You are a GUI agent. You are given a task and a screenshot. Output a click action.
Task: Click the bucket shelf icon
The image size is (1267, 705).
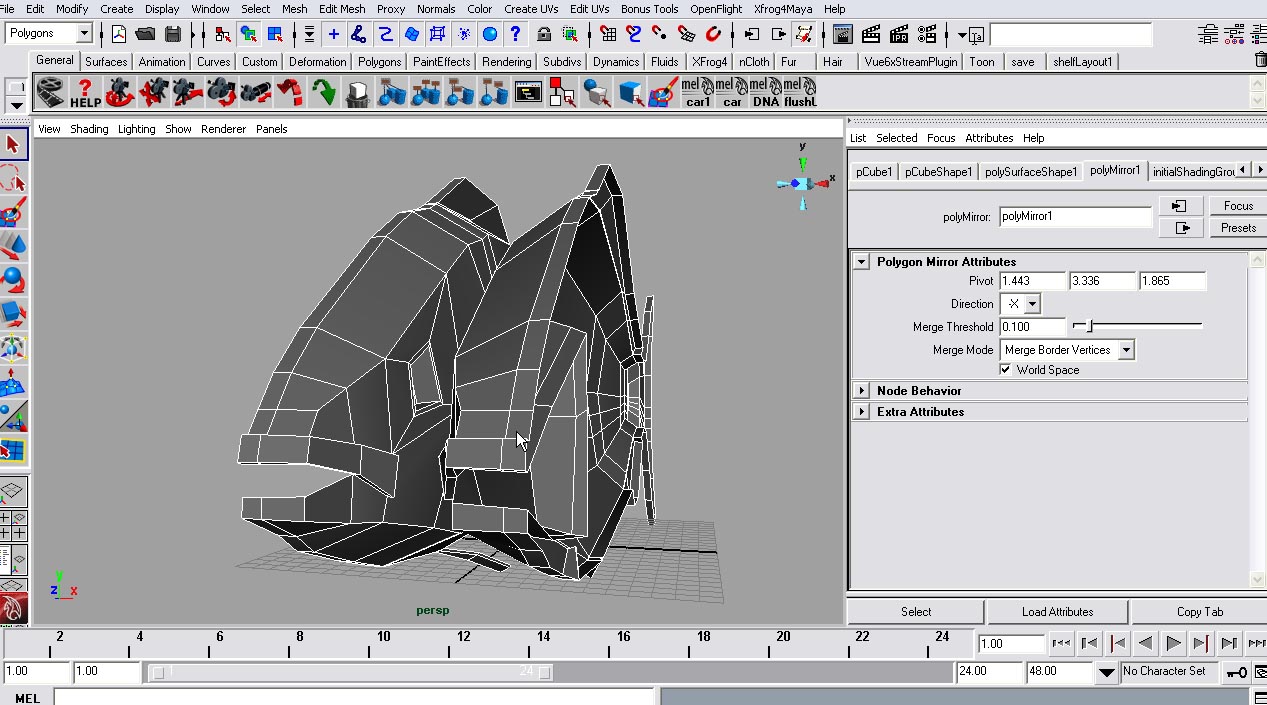(x=357, y=93)
